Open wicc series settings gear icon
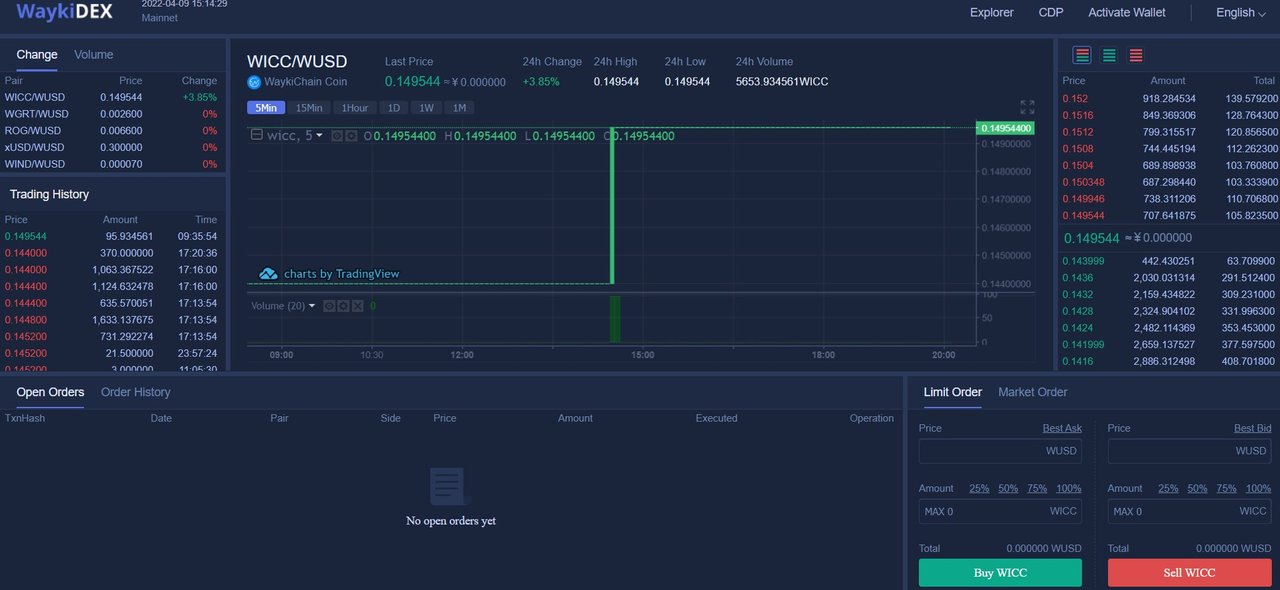This screenshot has height=590, width=1280. 351,136
